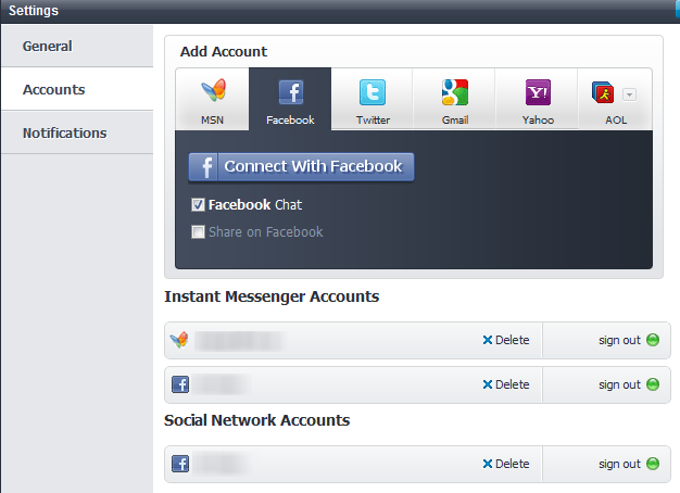Sign out of the MSN messenger account
This screenshot has width=680, height=493.
pyautogui.click(x=619, y=340)
